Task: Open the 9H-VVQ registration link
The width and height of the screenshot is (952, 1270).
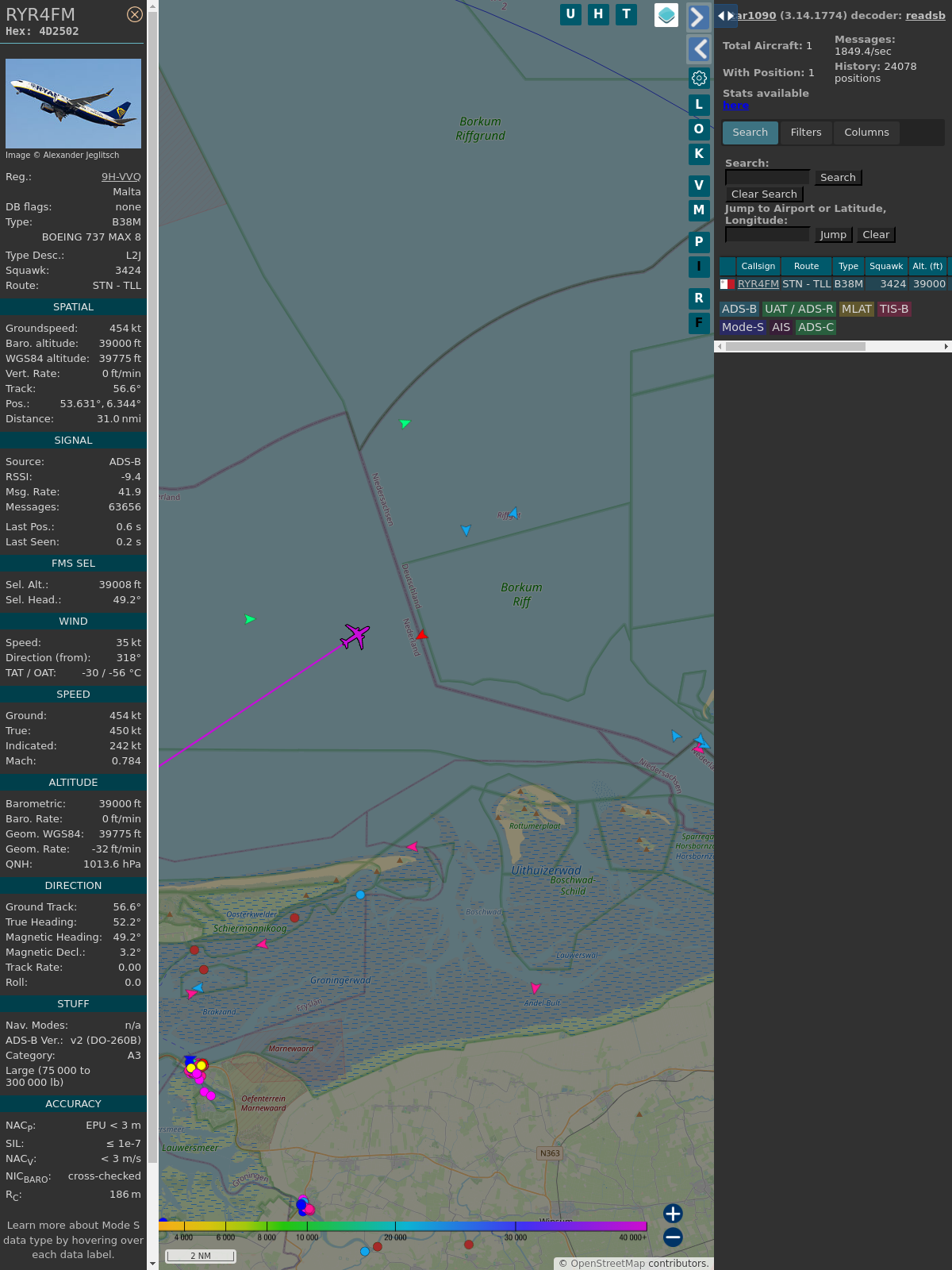Action: 121,177
